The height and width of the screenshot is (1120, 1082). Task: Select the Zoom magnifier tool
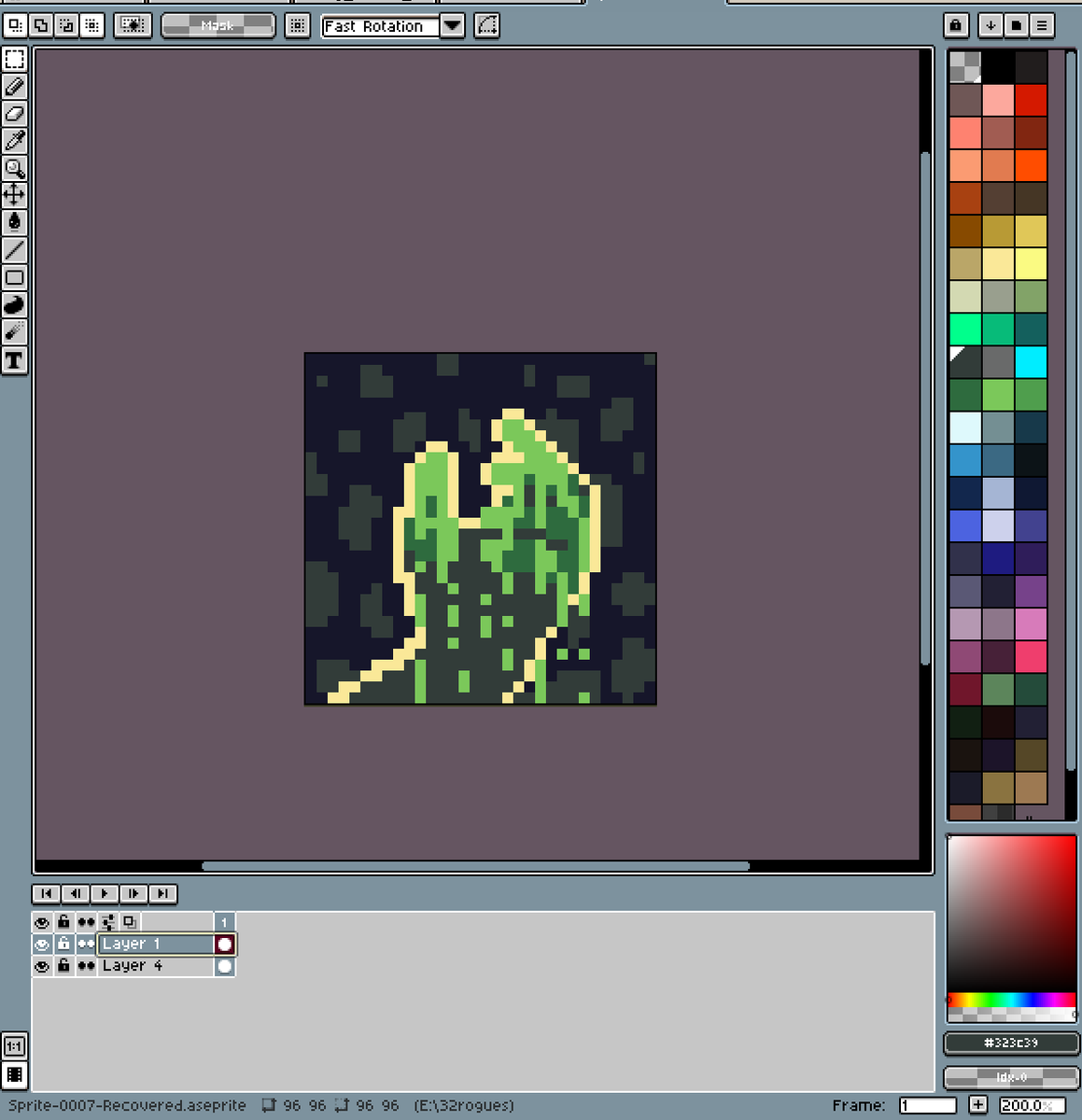14,168
